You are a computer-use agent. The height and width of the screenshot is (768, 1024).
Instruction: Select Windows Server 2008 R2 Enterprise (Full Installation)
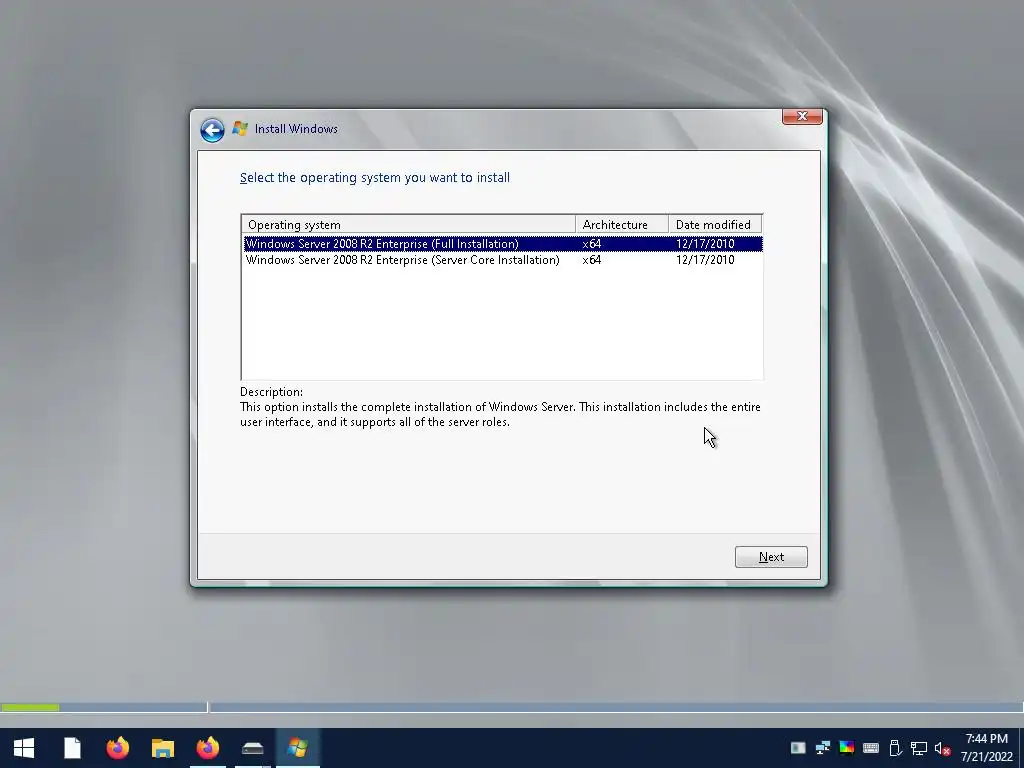coord(503,244)
